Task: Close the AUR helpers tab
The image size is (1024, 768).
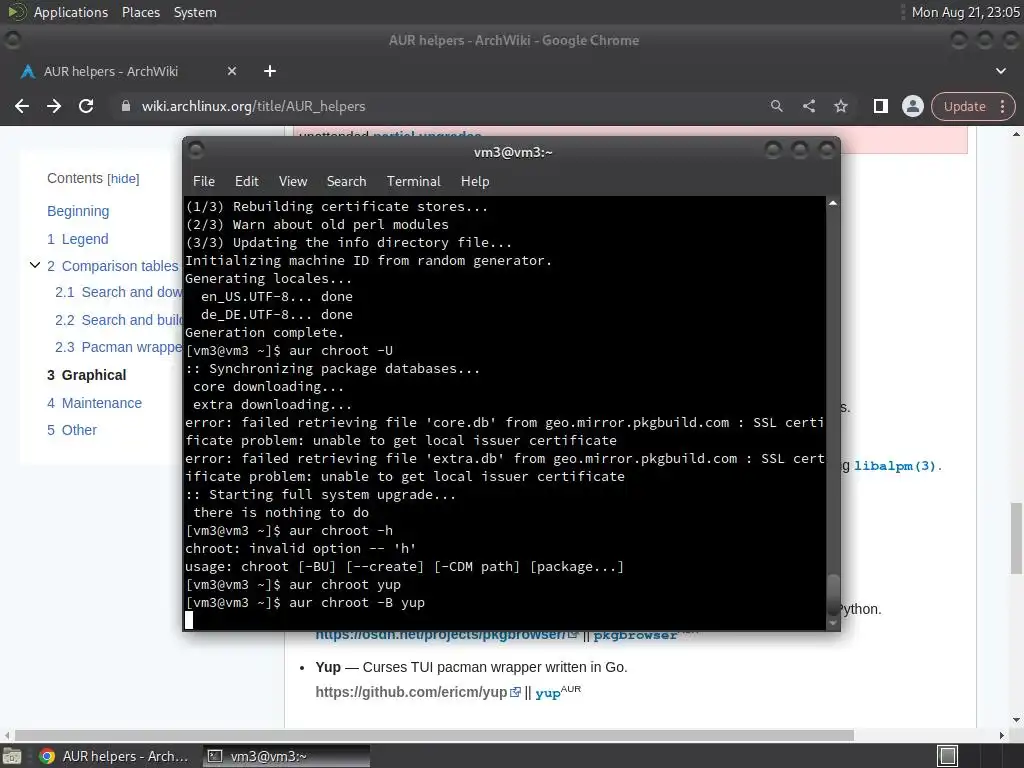Action: coord(232,71)
